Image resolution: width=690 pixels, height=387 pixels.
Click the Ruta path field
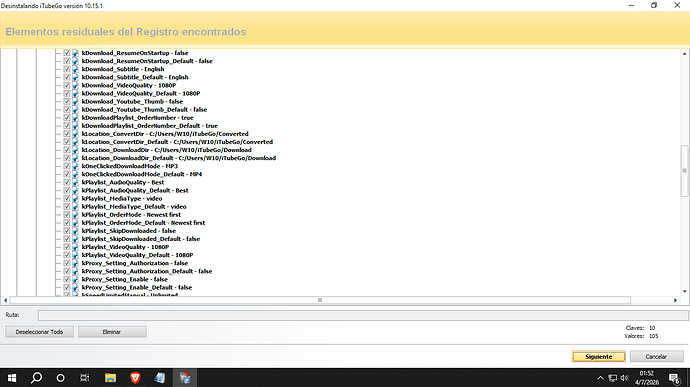363,315
